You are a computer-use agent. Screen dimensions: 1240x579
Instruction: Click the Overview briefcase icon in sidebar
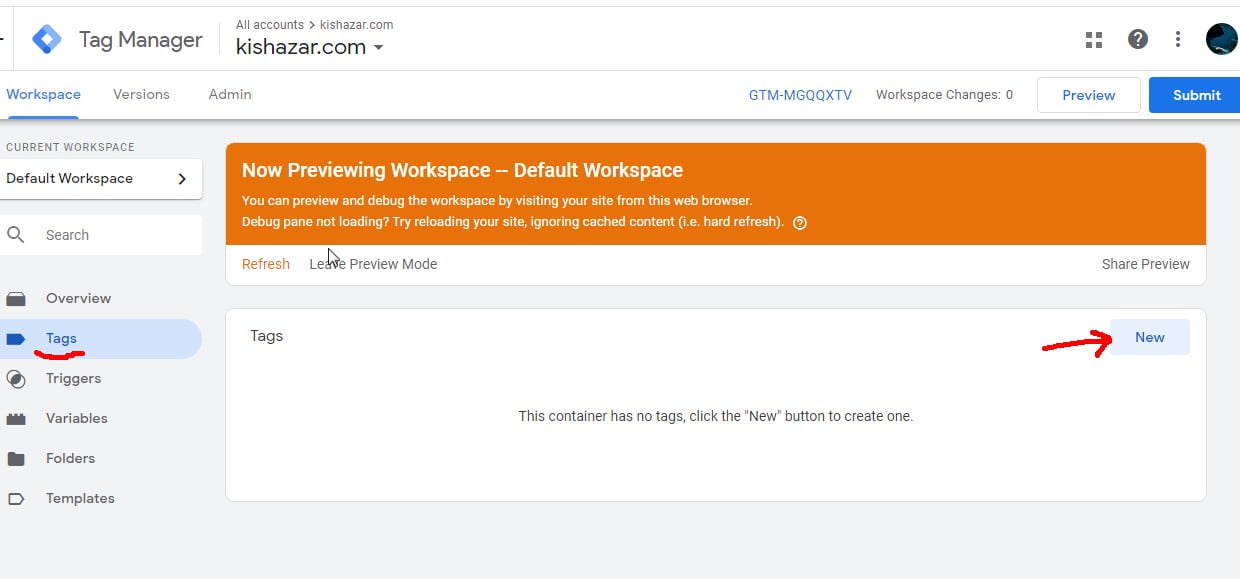click(x=16, y=298)
